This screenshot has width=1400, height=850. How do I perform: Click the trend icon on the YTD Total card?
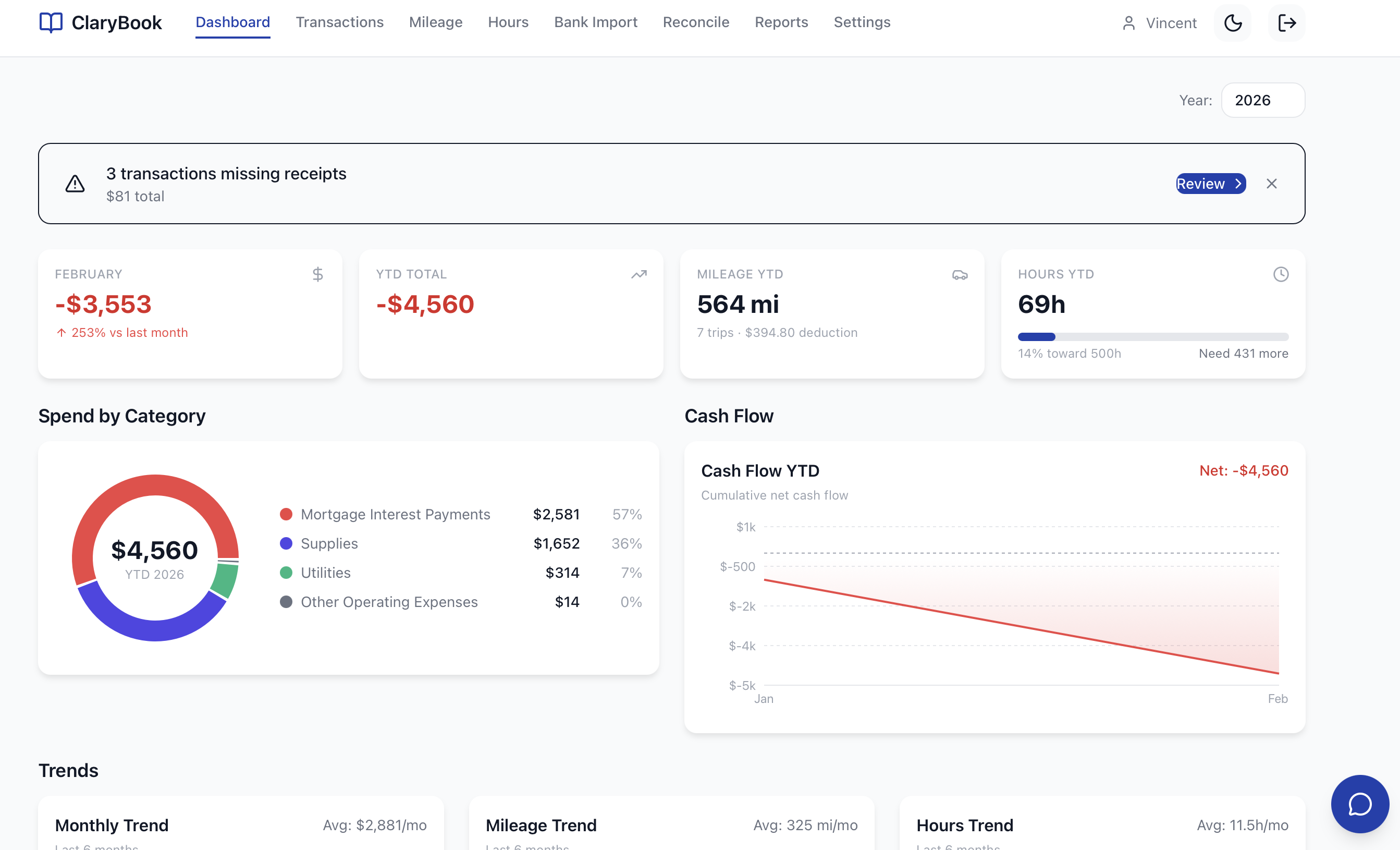pos(638,274)
